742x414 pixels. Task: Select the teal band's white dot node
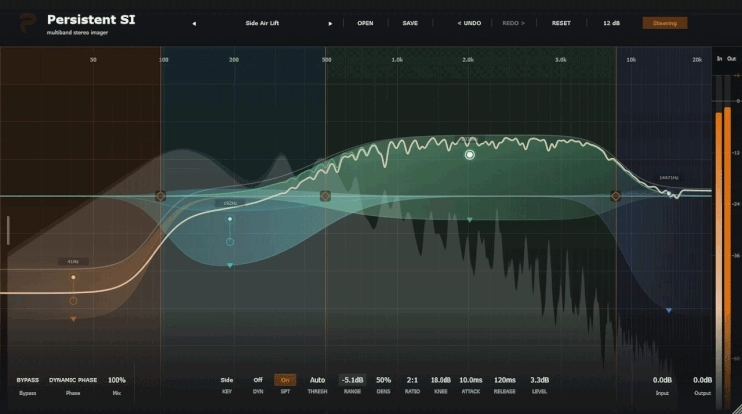230,219
